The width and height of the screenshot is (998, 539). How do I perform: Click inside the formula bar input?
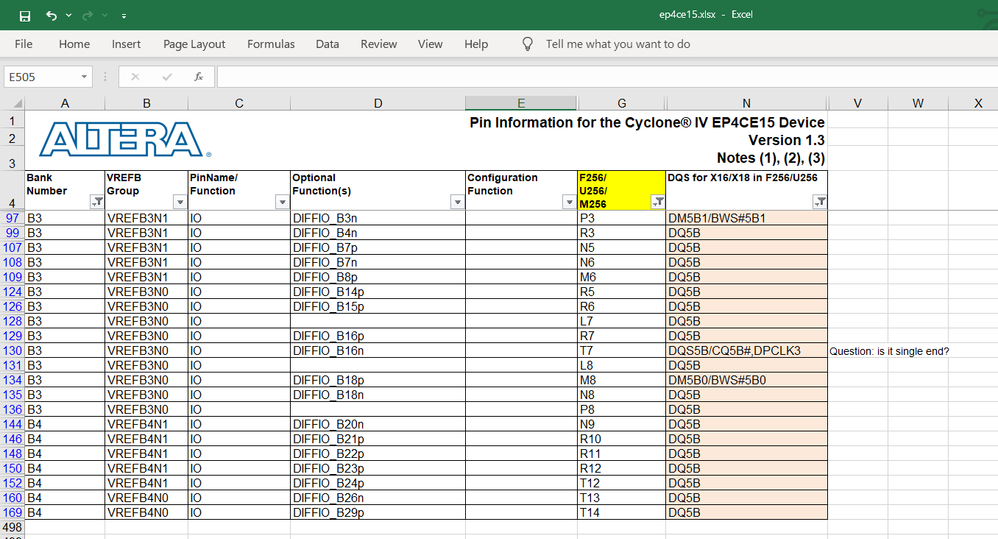[x=600, y=77]
